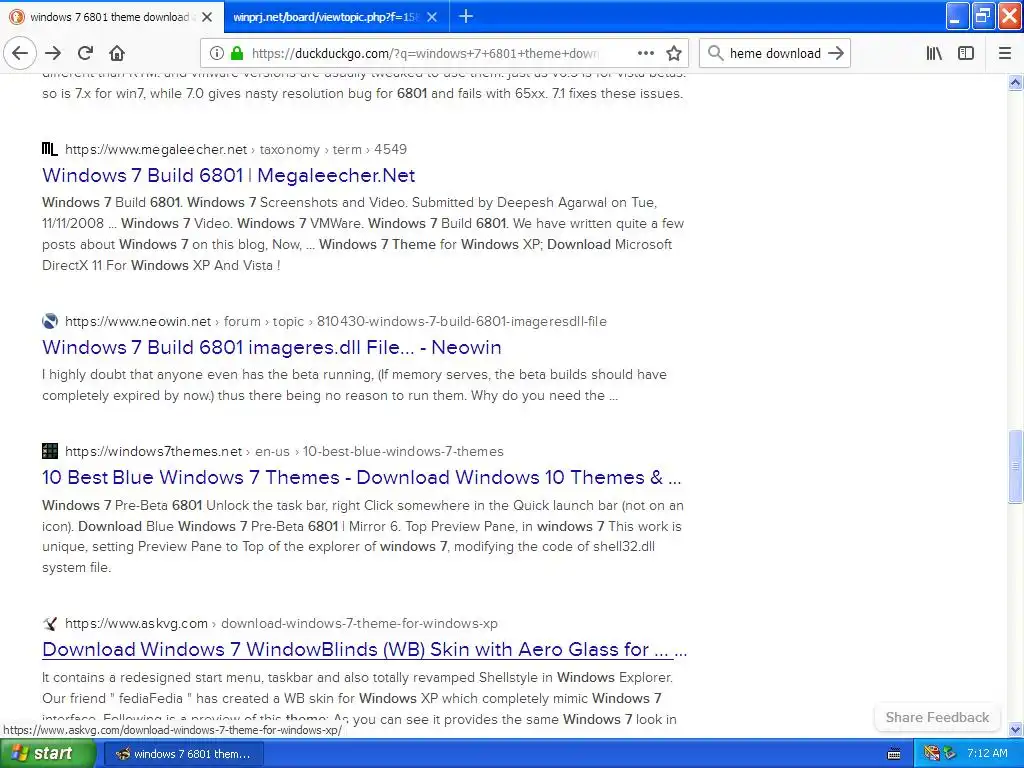This screenshot has width=1024, height=768.
Task: Select the windows 7 6801 theme download tab
Action: pos(112,16)
